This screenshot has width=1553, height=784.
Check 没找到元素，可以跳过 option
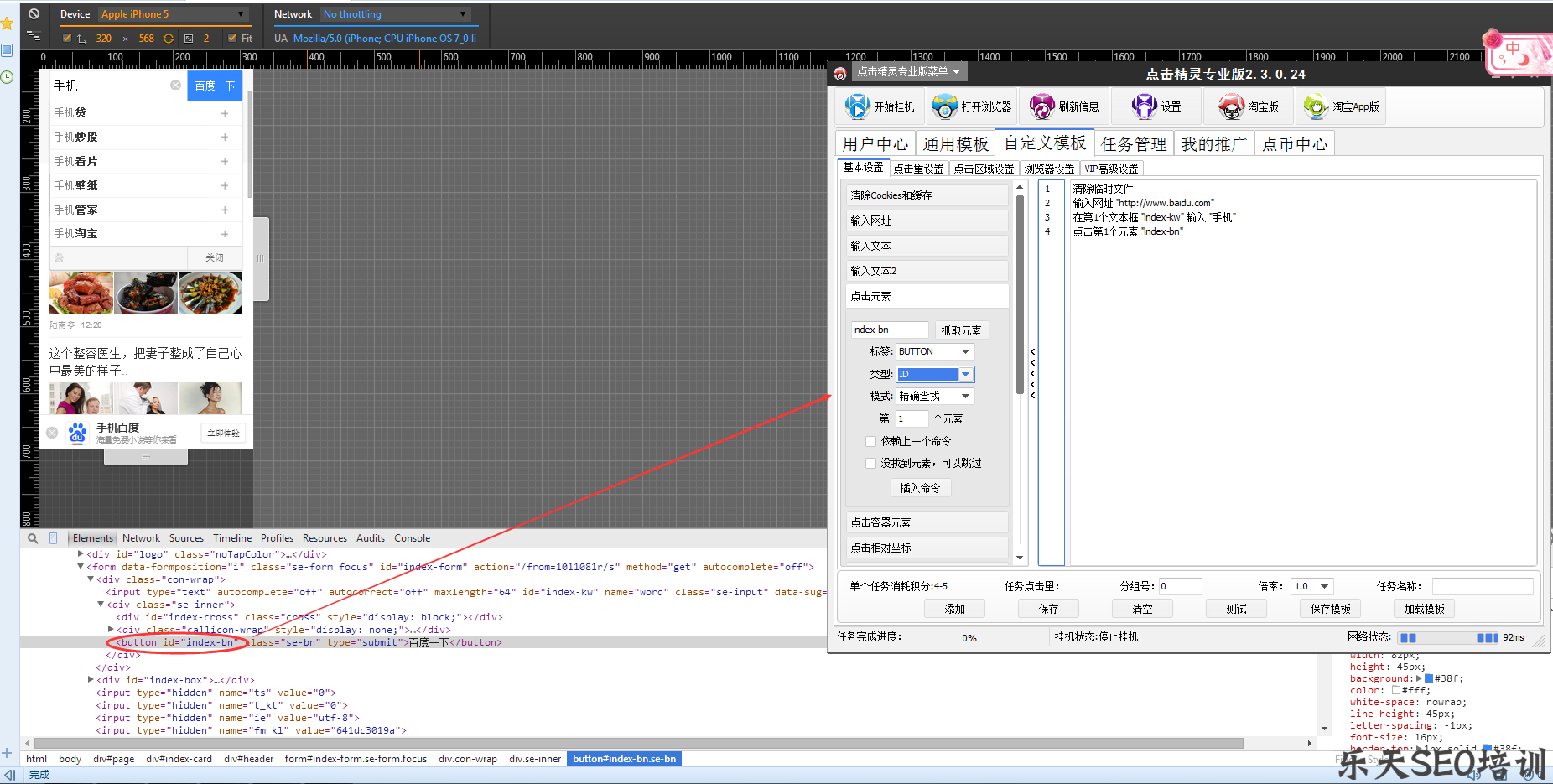870,463
